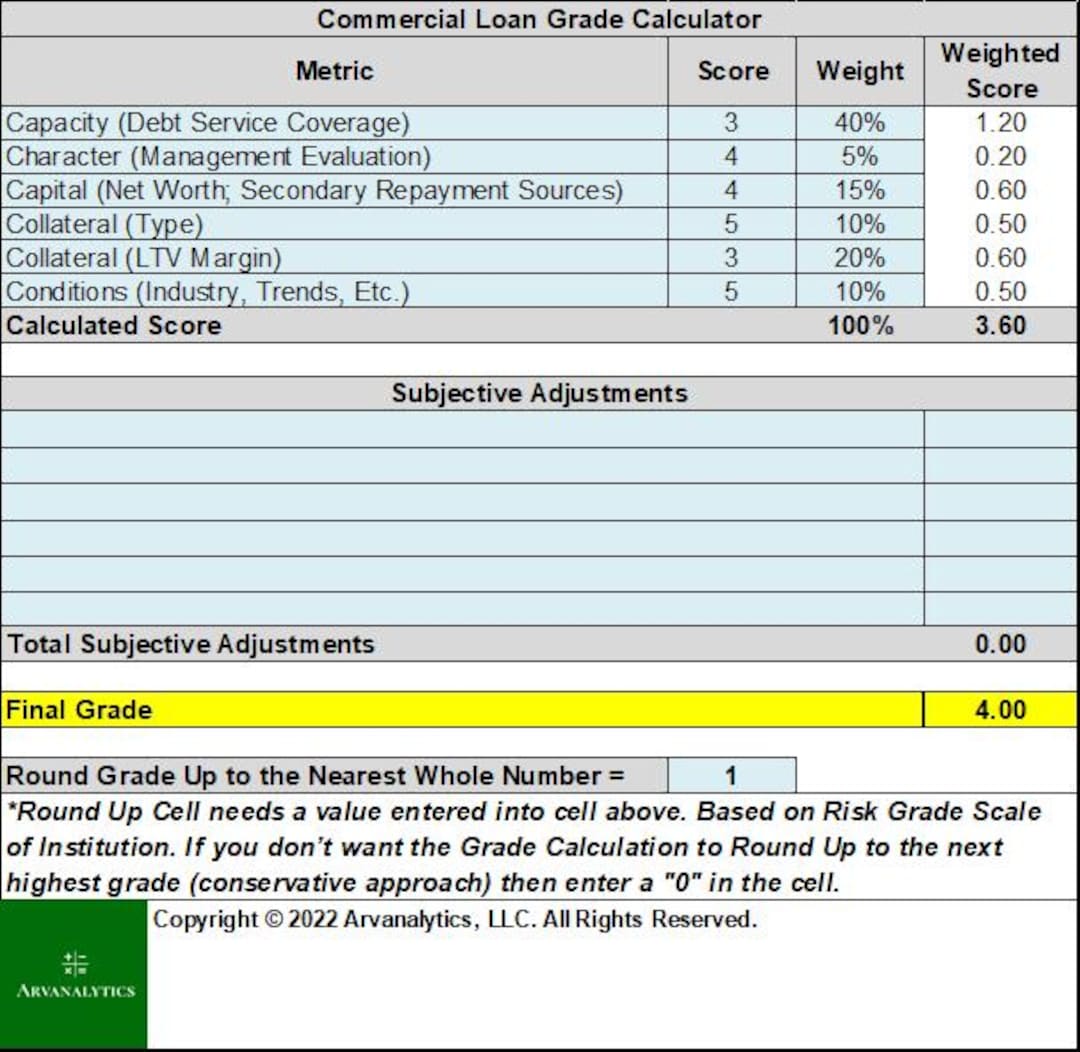Click the Score column header
The height and width of the screenshot is (1052, 1080).
733,71
